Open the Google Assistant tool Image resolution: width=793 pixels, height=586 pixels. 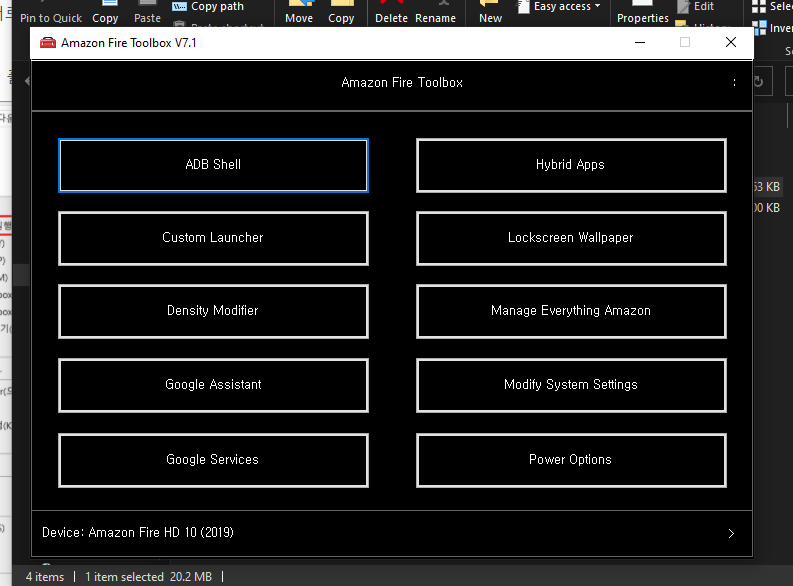[213, 385]
